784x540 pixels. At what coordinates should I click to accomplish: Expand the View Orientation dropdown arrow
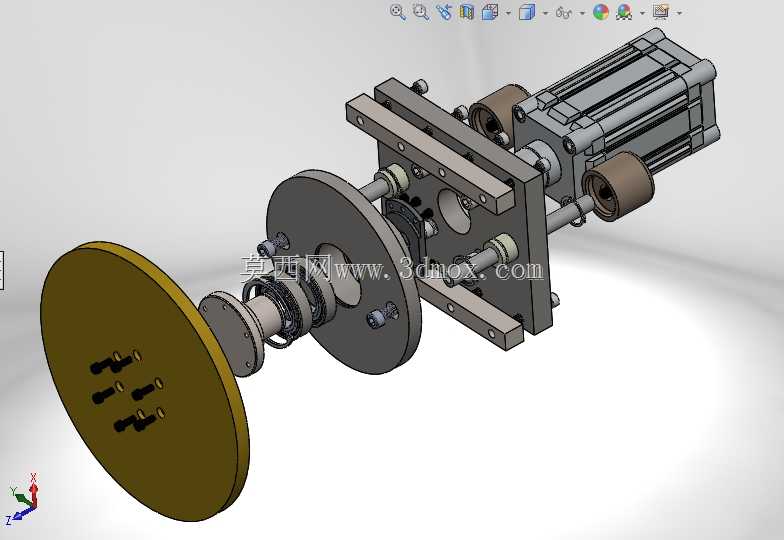tap(508, 14)
